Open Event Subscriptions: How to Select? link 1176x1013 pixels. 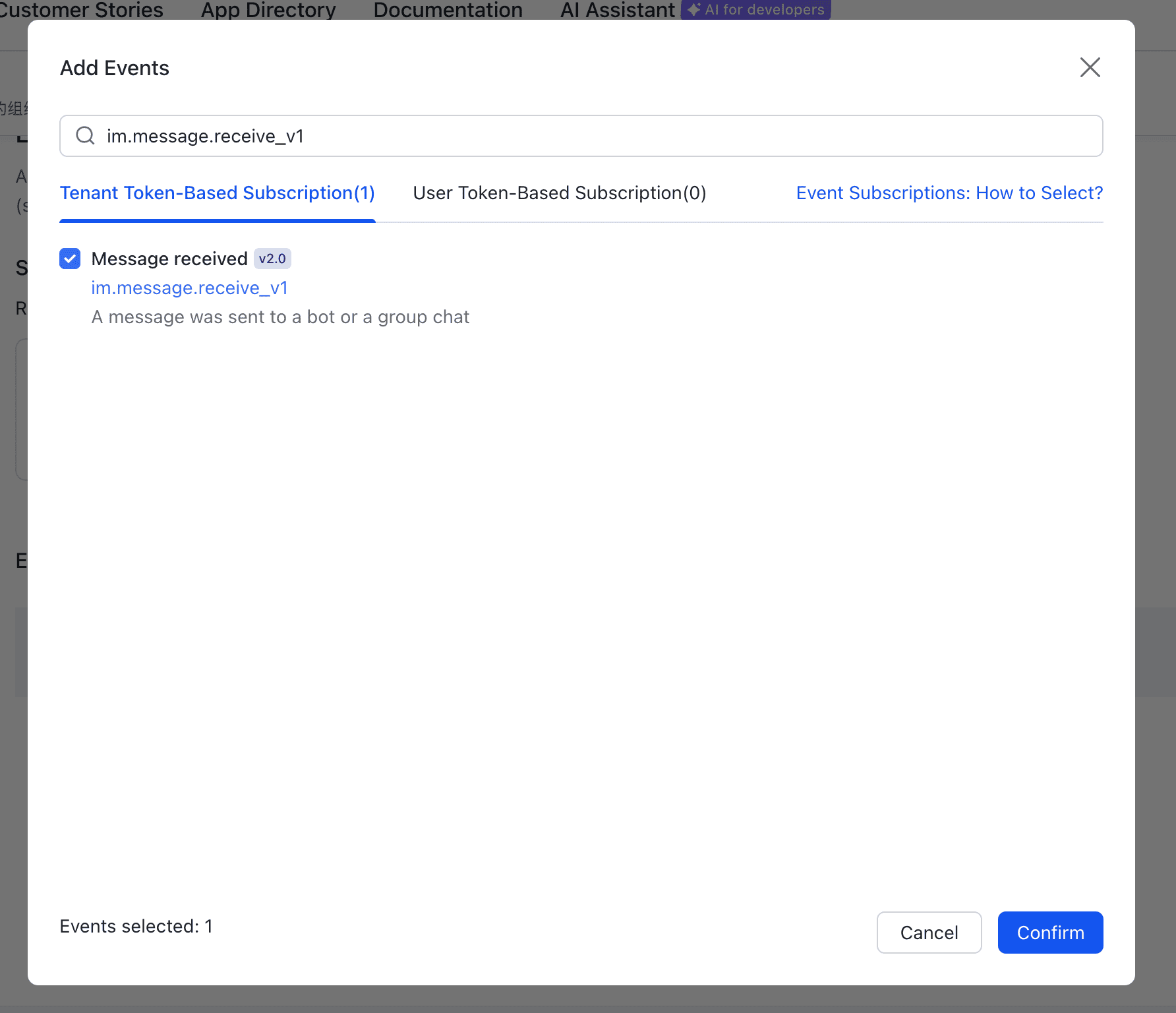[x=949, y=193]
